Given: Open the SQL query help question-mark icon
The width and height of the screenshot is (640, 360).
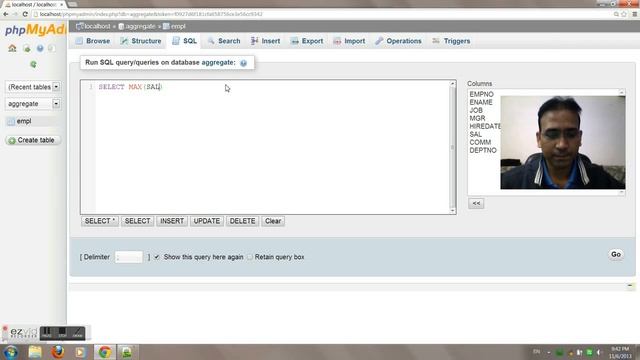Looking at the screenshot, I should [x=243, y=63].
